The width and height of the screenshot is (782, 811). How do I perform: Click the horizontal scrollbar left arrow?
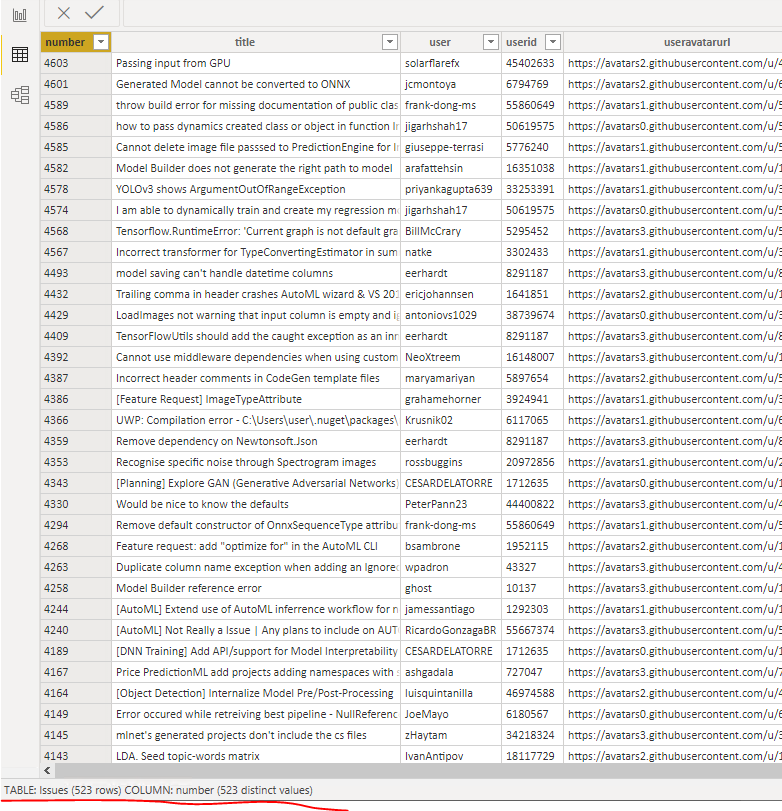(47, 771)
